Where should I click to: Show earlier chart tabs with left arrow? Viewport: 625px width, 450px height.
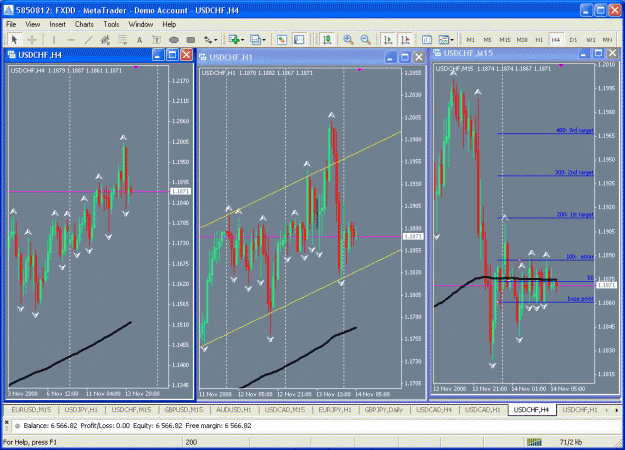pyautogui.click(x=607, y=410)
